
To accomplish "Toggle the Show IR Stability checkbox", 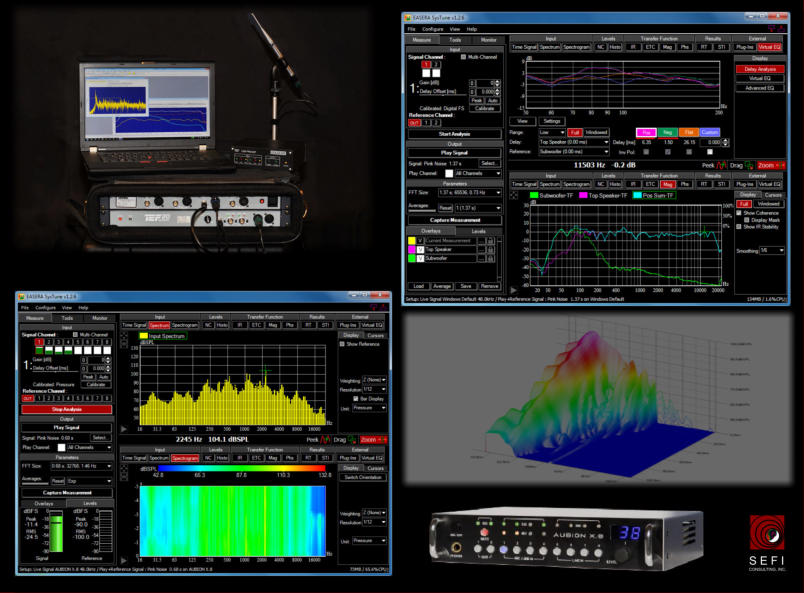I will (739, 227).
